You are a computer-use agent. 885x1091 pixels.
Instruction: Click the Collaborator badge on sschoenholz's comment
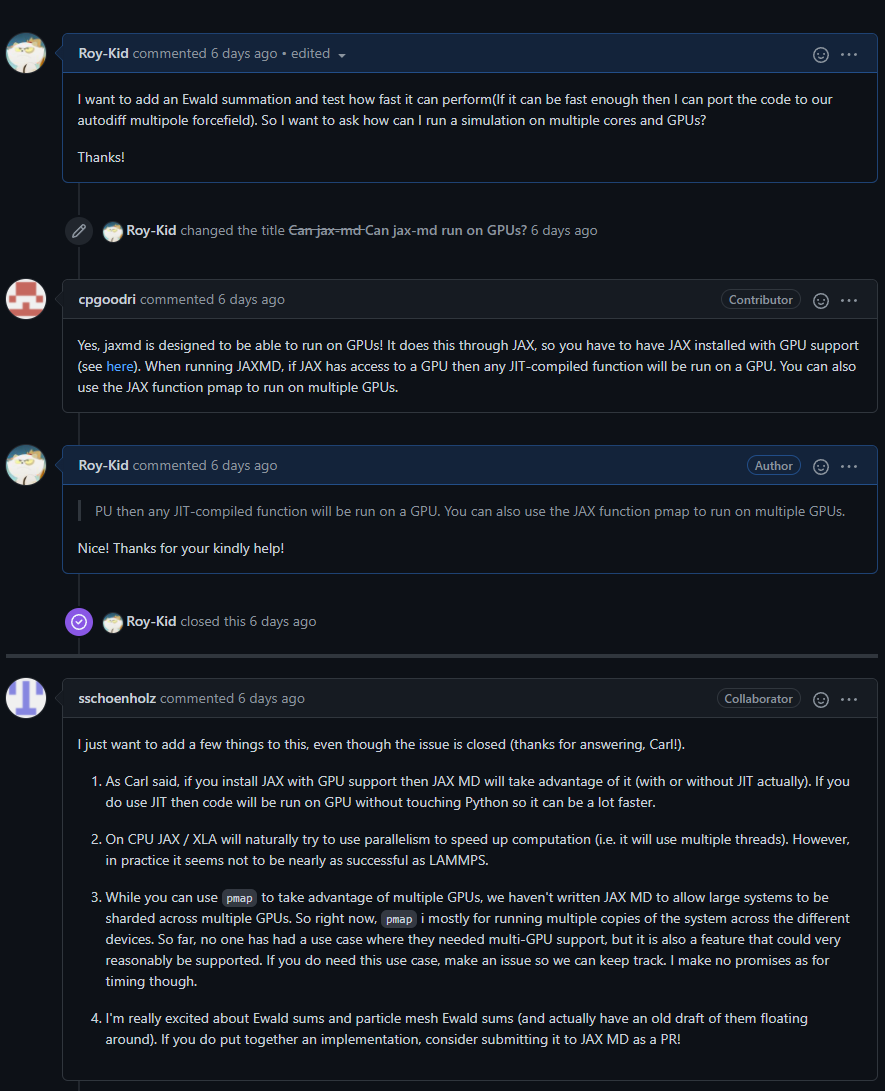pyautogui.click(x=758, y=698)
